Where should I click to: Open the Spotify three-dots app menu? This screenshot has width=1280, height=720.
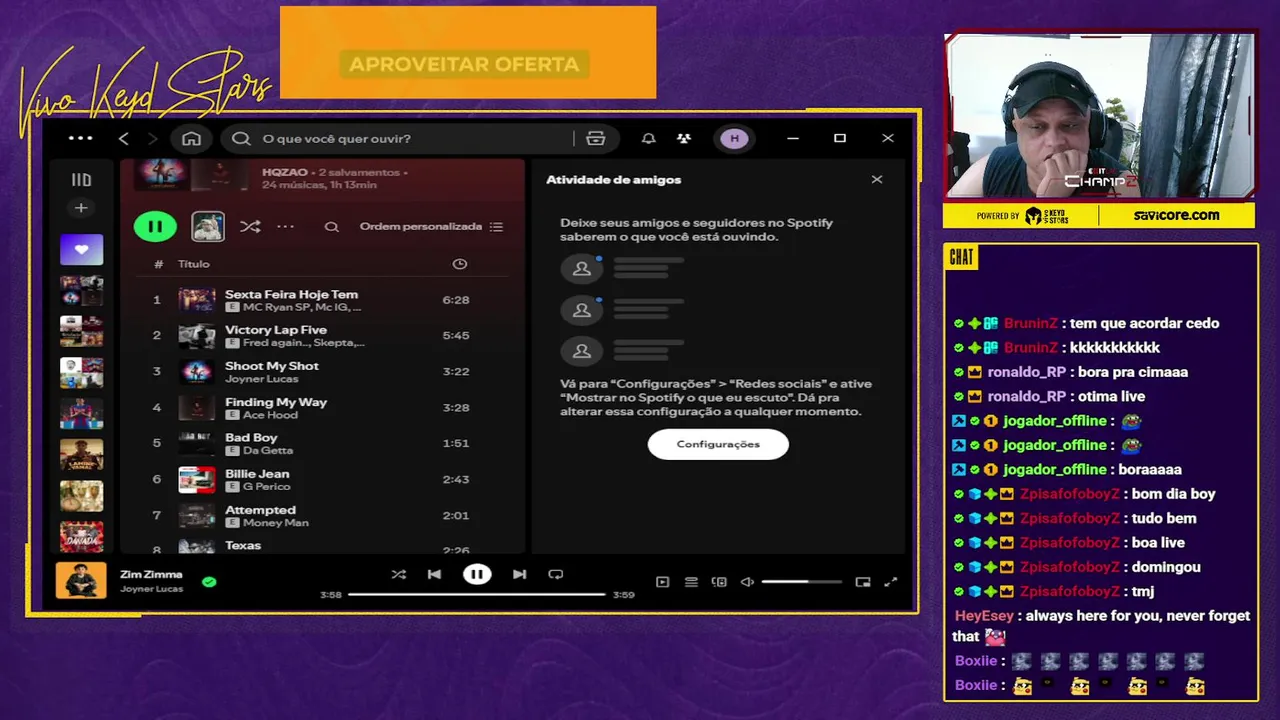coord(80,138)
